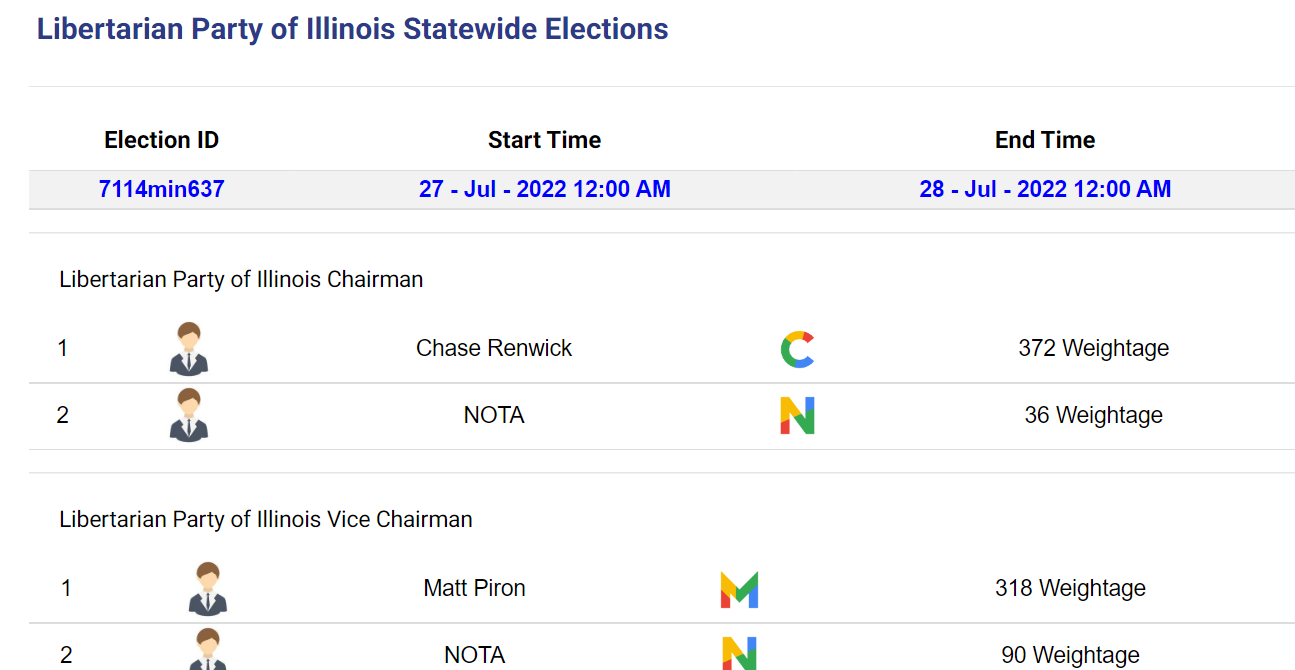
Task: Click the colorful N symbol in Chairman section
Action: [x=797, y=415]
